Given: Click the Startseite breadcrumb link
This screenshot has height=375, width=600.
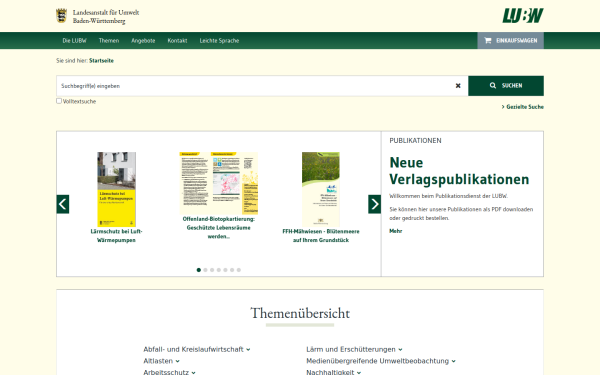Looking at the screenshot, I should click(x=101, y=60).
